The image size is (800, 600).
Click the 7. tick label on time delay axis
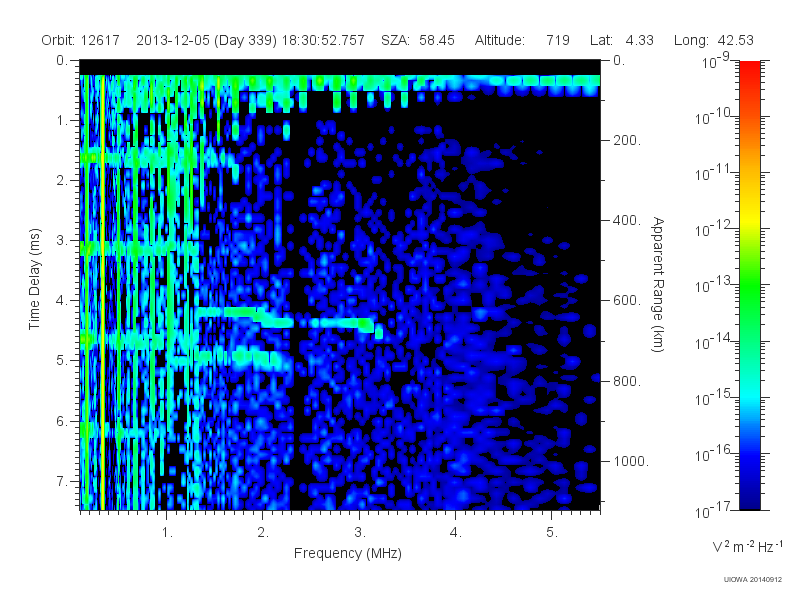coord(62,481)
